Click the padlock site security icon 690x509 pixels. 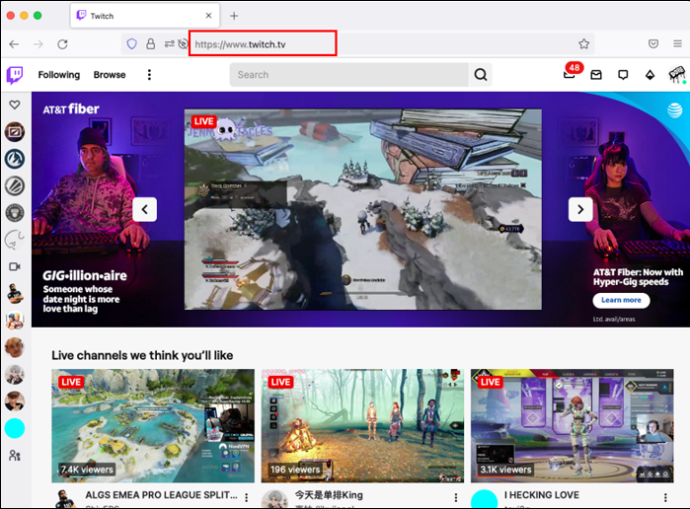pyautogui.click(x=150, y=44)
